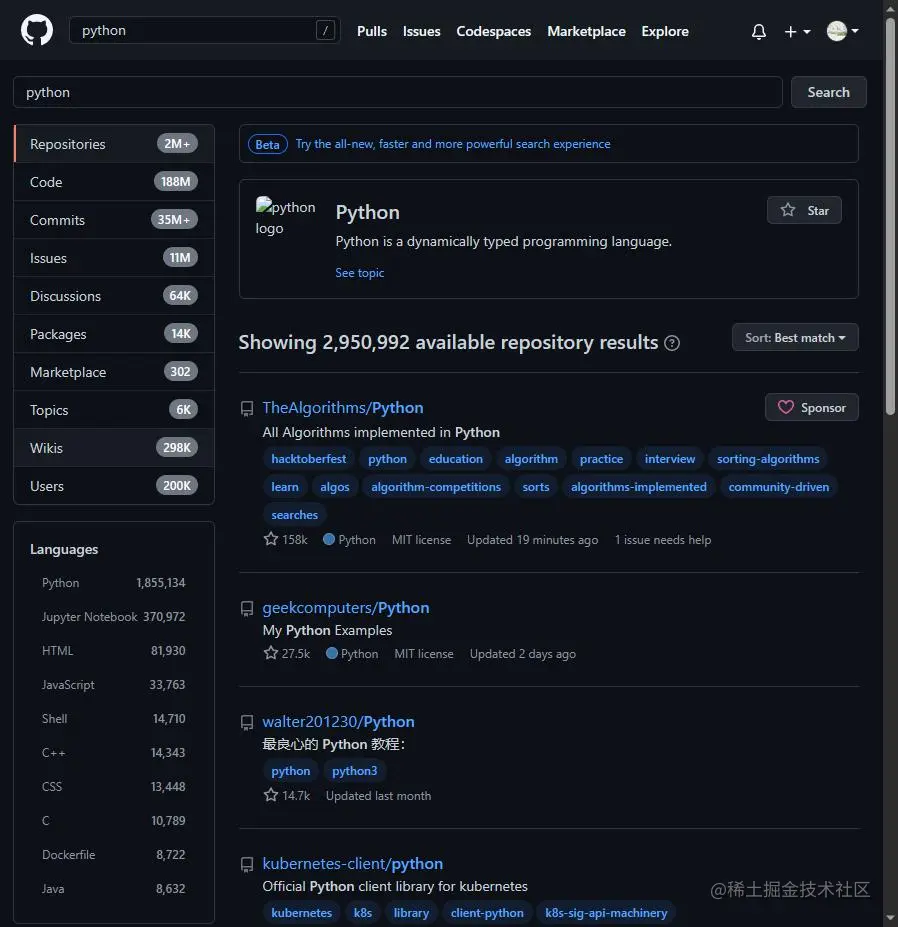Click the Search button
Viewport: 898px width, 927px height.
[828, 92]
